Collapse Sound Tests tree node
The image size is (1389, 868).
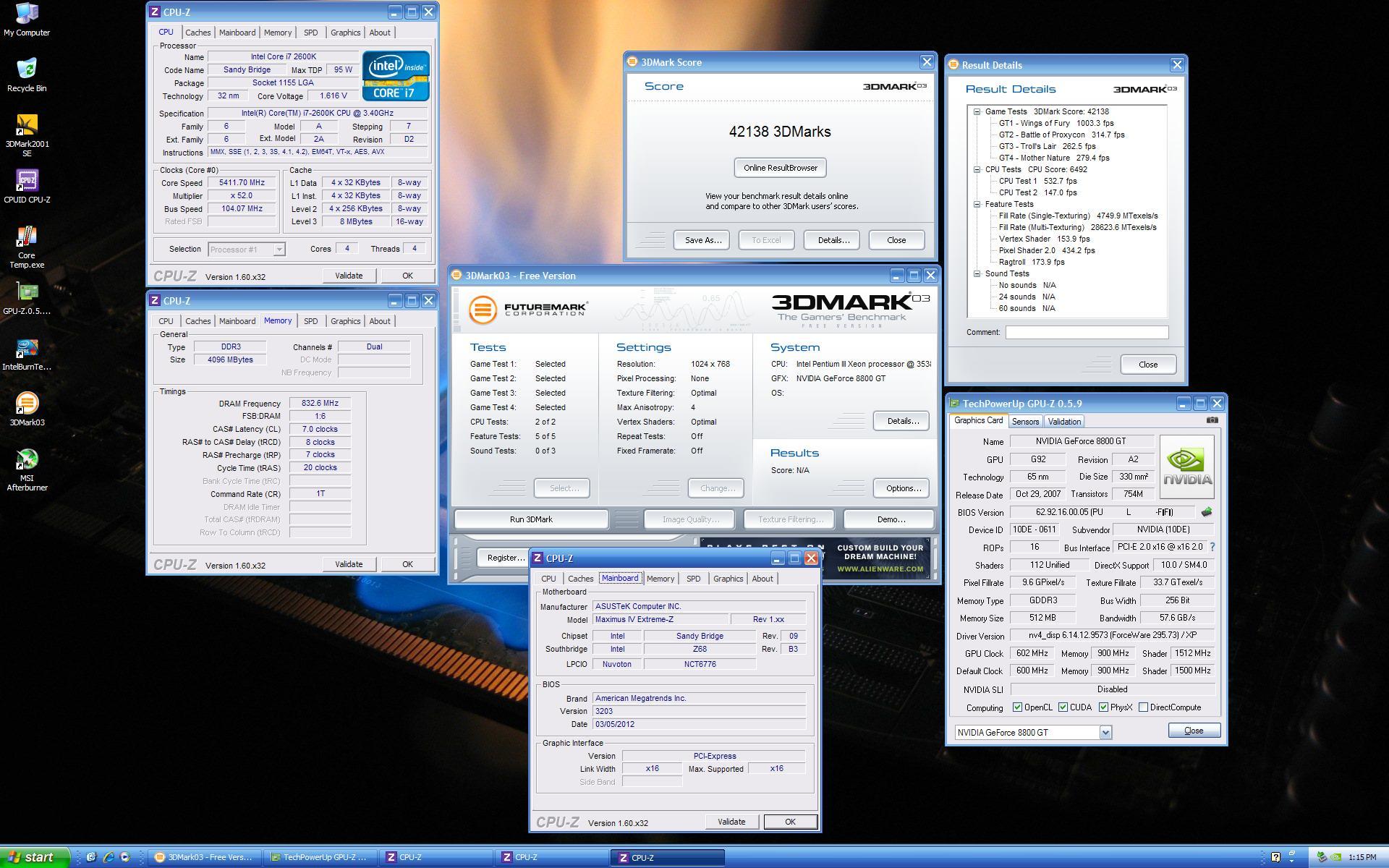tap(977, 274)
